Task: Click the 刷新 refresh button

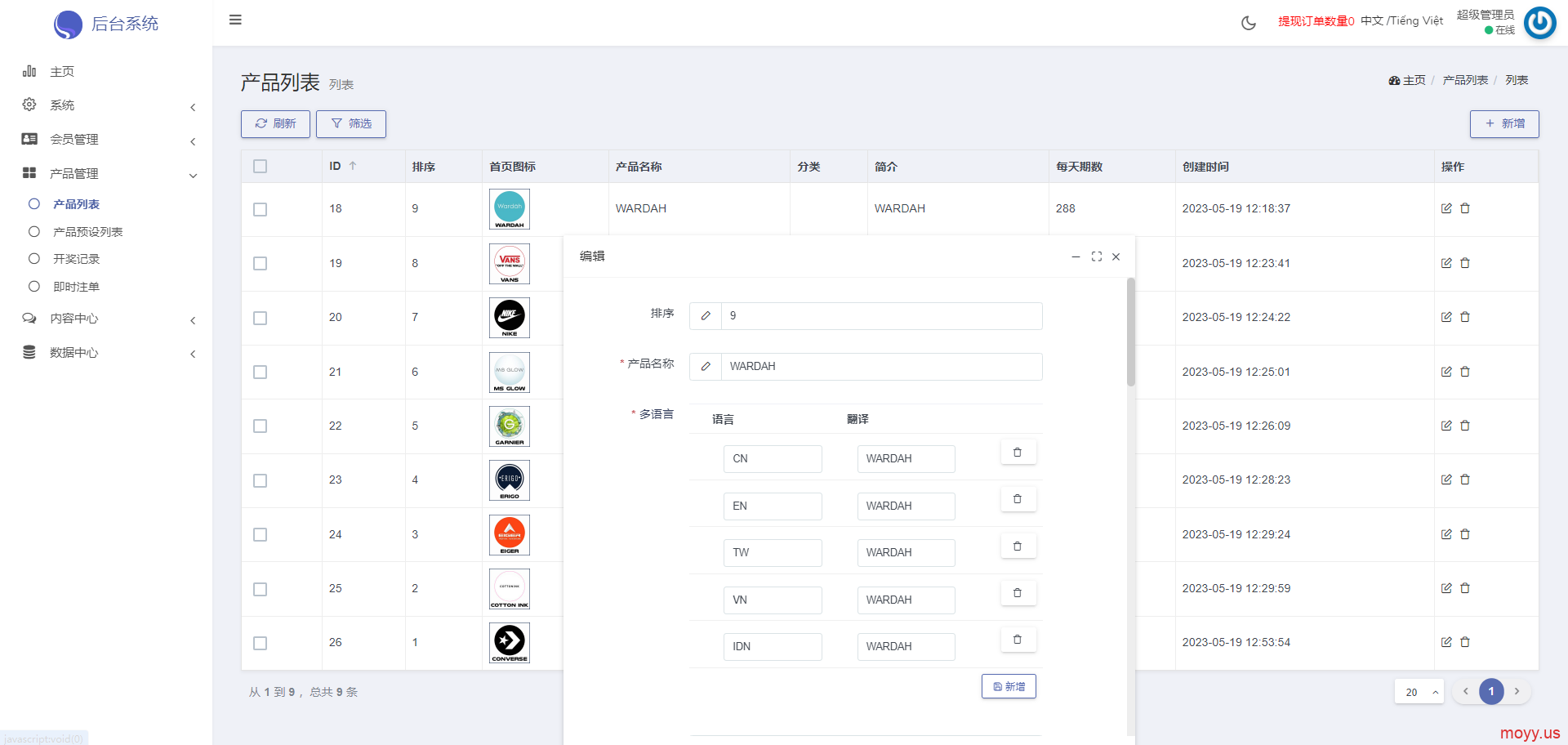Action: tap(275, 124)
